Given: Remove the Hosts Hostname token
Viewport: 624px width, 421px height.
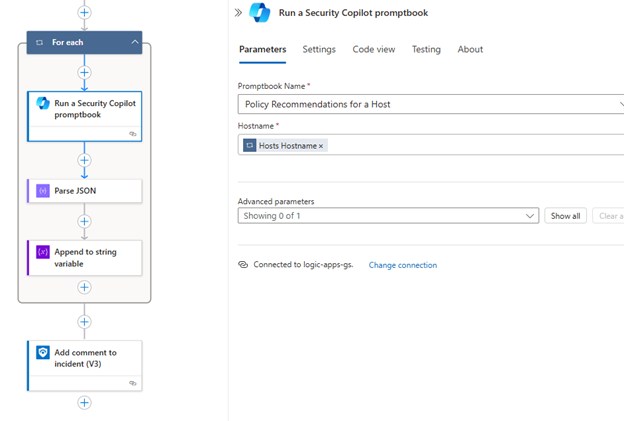Looking at the screenshot, I should (x=321, y=146).
